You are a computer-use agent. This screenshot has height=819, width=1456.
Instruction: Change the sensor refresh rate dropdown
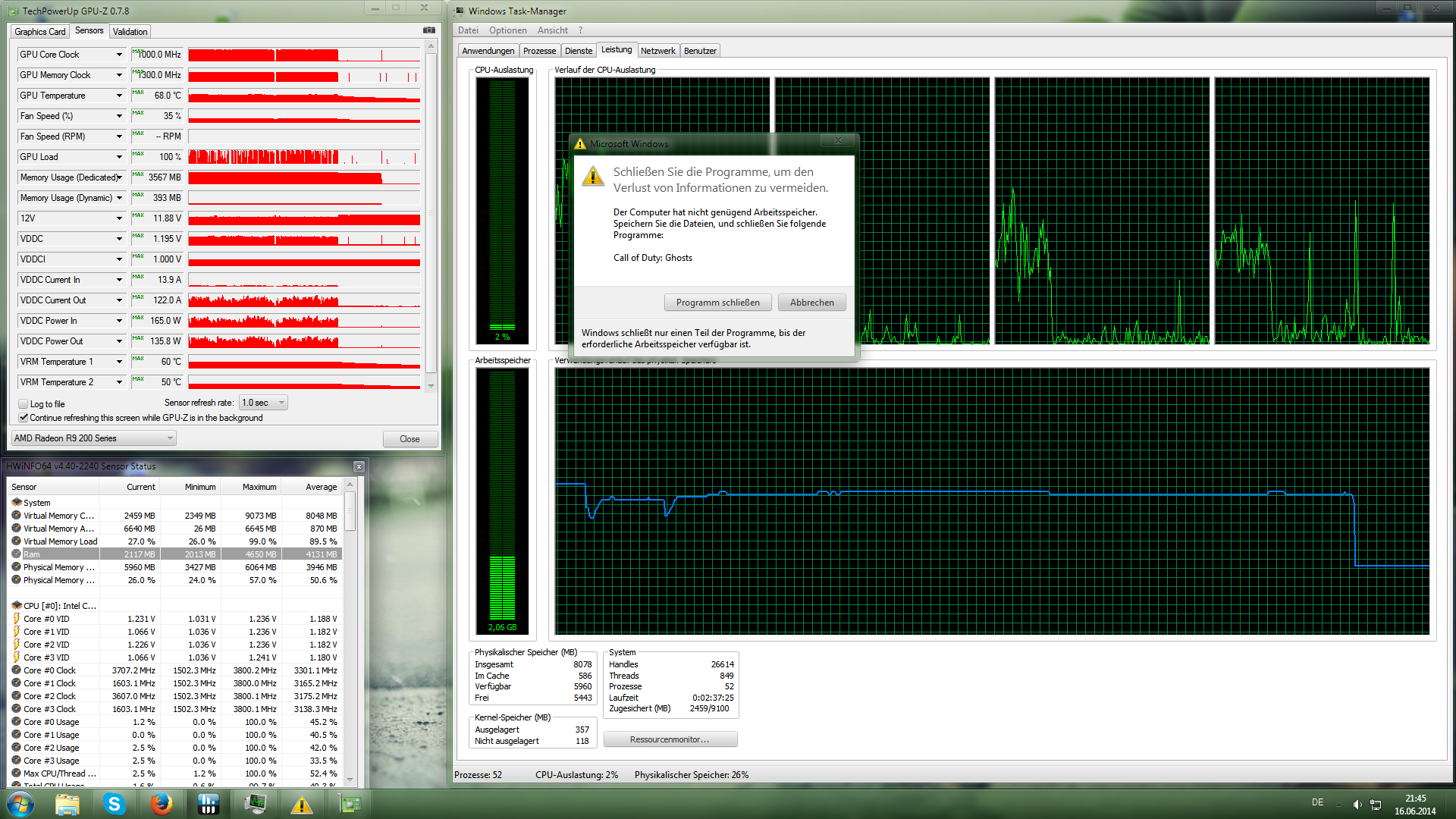[263, 403]
